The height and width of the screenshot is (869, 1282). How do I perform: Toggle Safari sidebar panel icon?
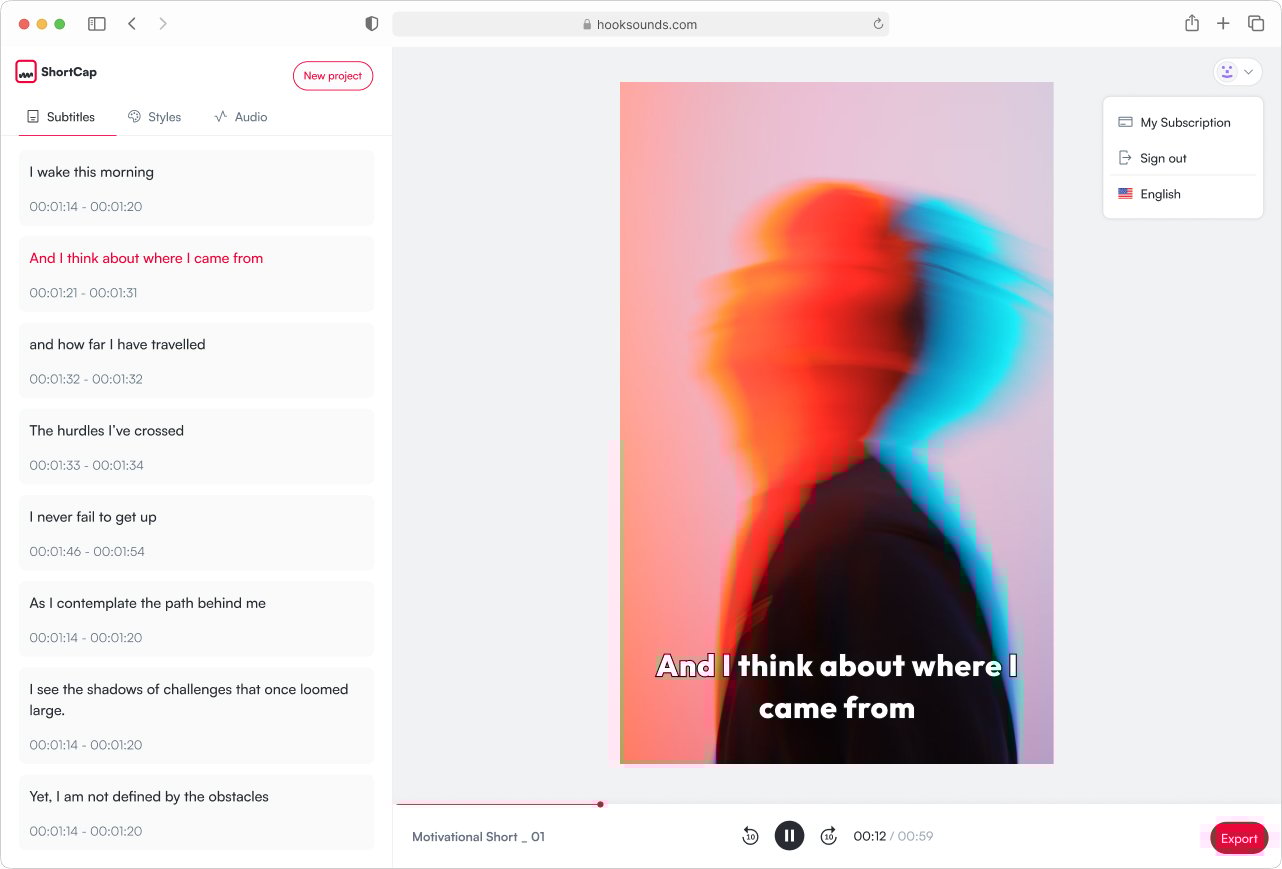(x=97, y=24)
